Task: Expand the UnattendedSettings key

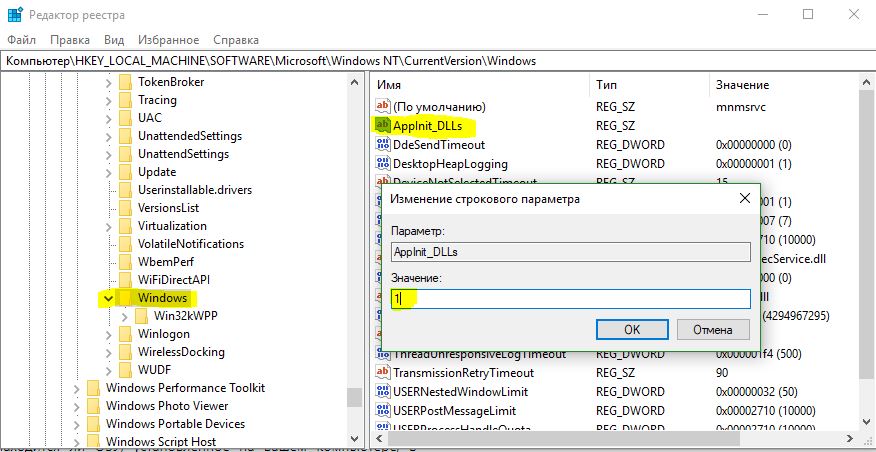Action: click(108, 136)
